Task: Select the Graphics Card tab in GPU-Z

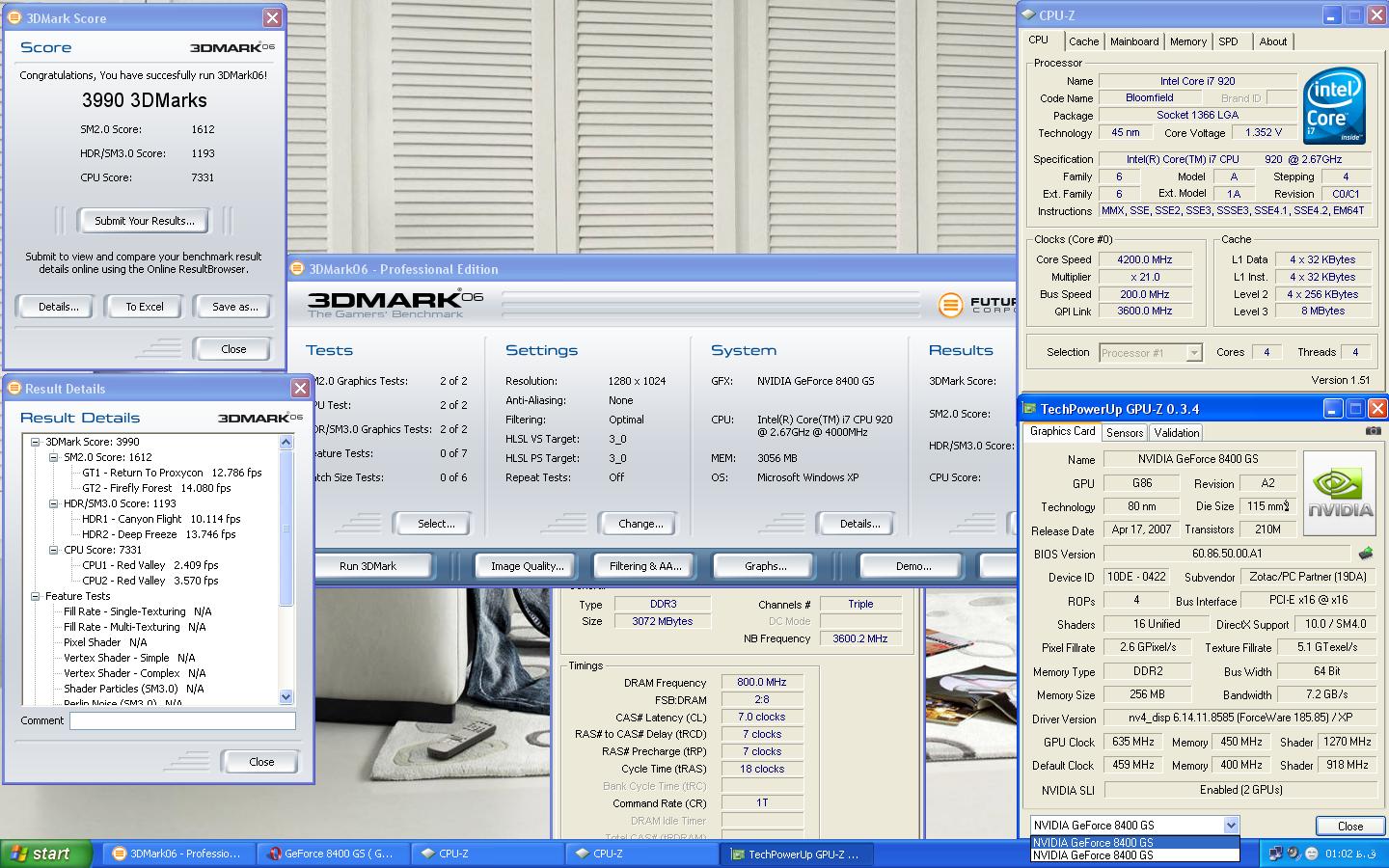Action: click(x=1062, y=432)
